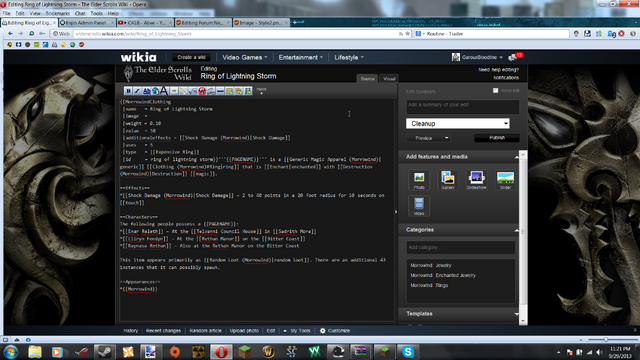
Task: Click Customize in bottom toolbar
Action: click(335, 331)
